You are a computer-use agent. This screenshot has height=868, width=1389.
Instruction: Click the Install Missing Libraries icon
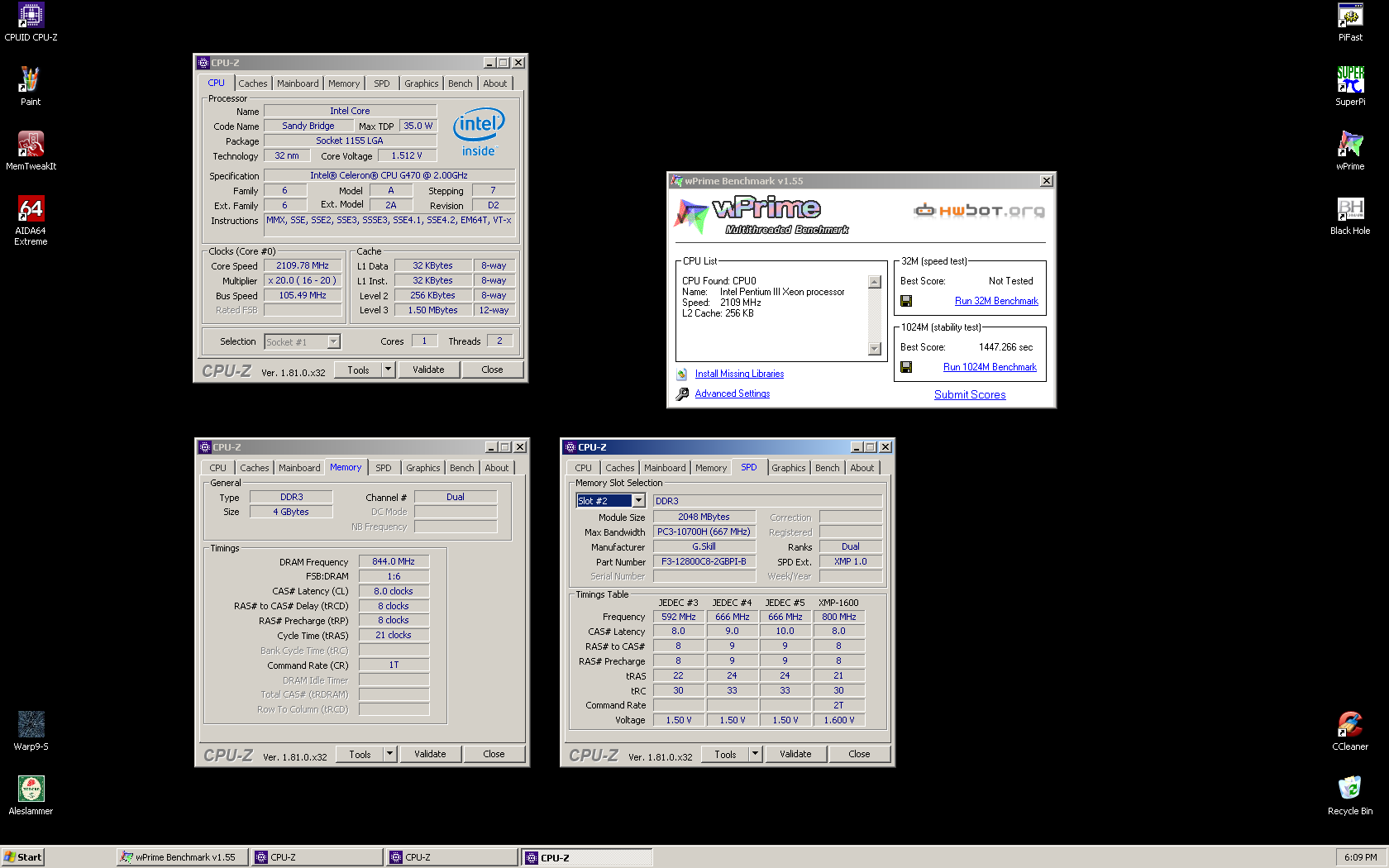coord(682,374)
